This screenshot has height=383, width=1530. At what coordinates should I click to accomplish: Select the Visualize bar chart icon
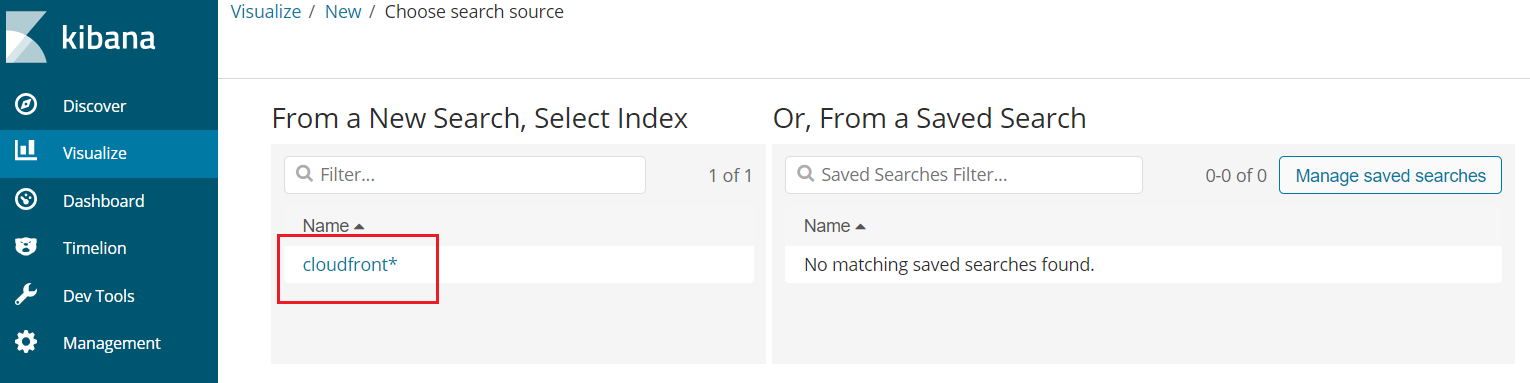pyautogui.click(x=26, y=152)
